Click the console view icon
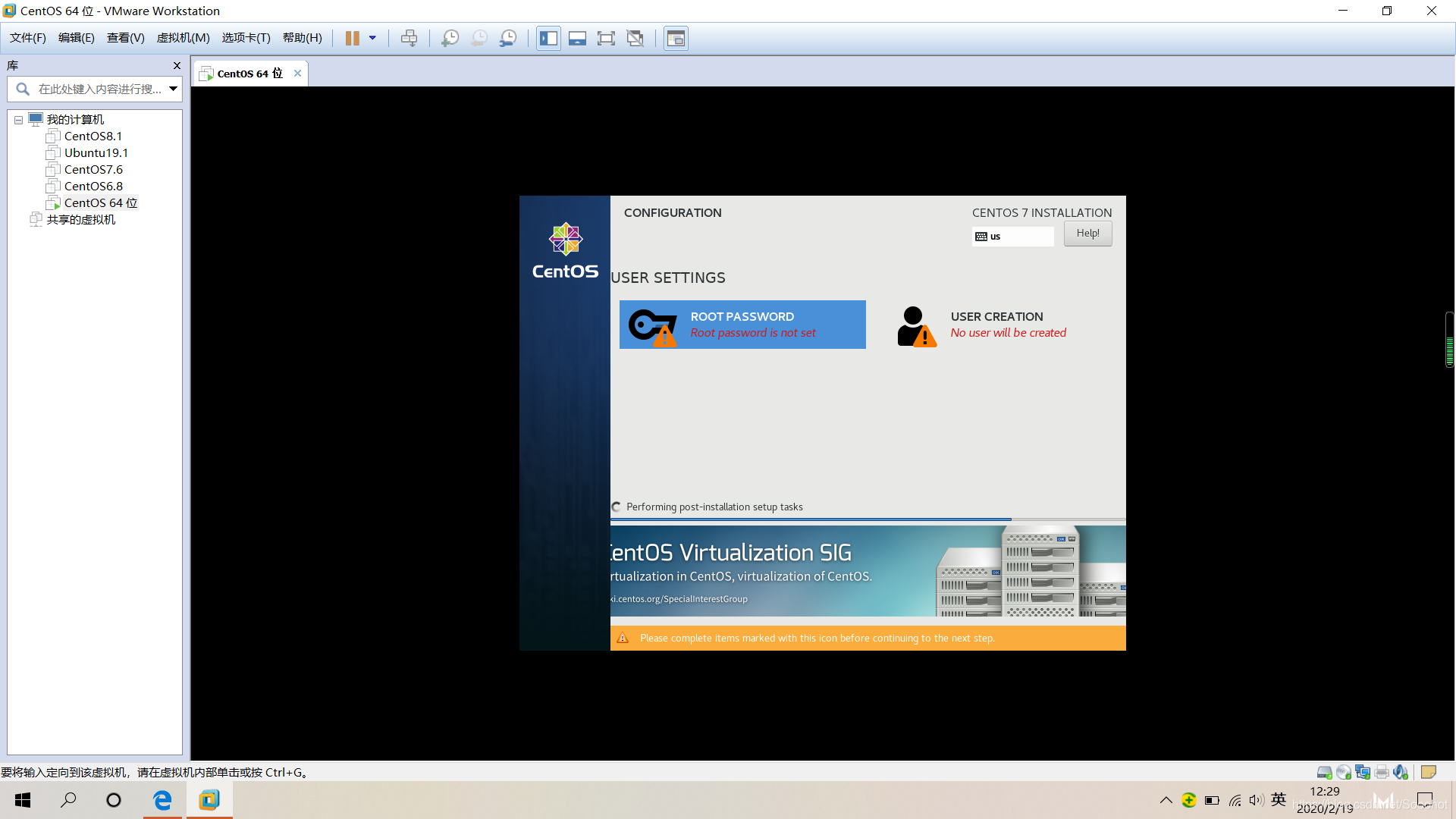This screenshot has width=1456, height=819. point(676,38)
